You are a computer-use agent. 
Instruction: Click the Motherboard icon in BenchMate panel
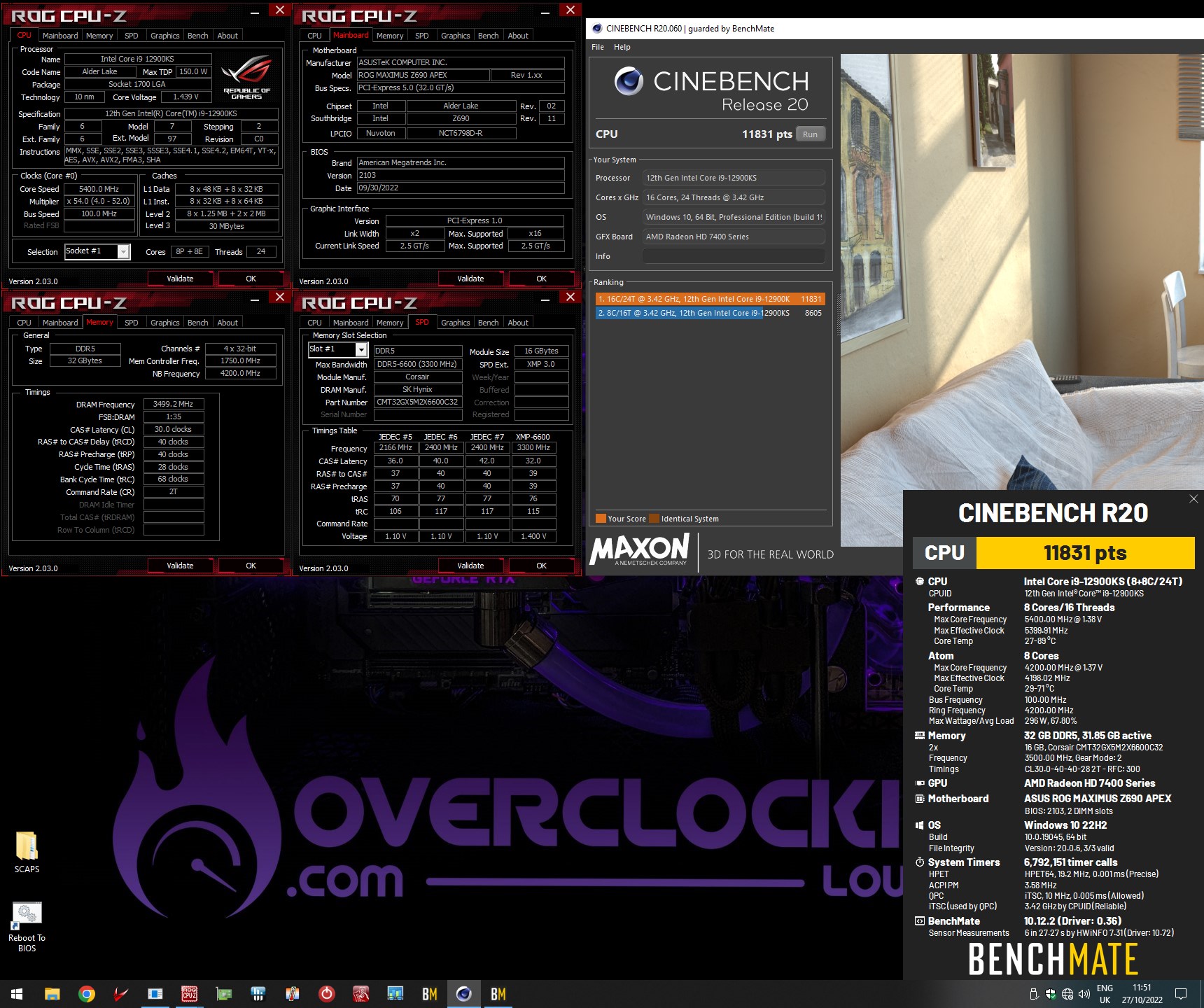tap(920, 799)
